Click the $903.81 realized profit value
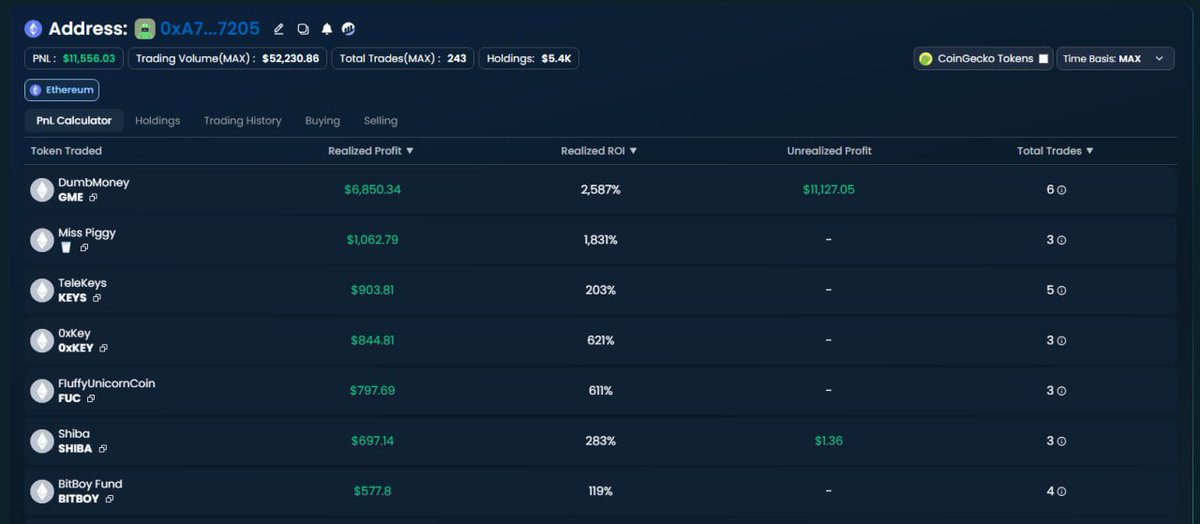 pyautogui.click(x=372, y=291)
